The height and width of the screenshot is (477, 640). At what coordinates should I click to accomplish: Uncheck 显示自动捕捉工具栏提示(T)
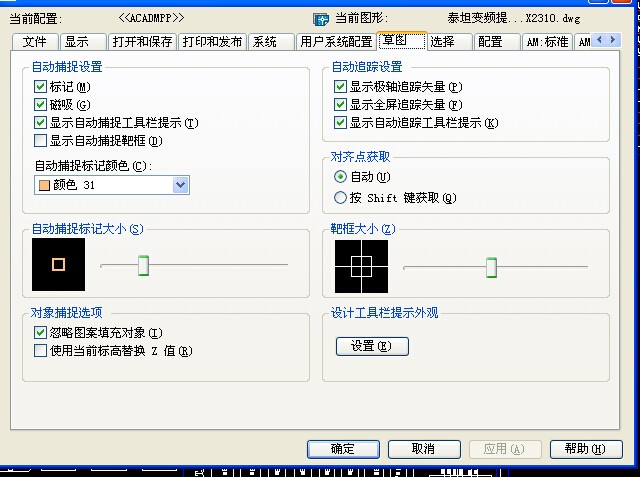[40, 122]
